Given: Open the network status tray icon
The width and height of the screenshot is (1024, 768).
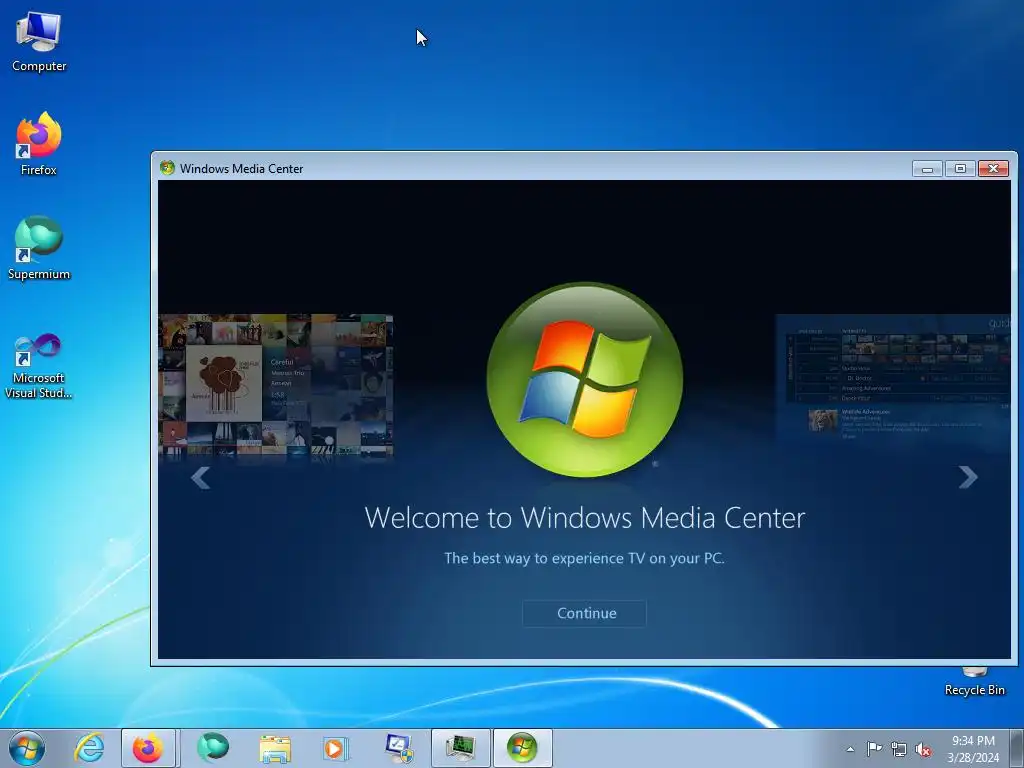Looking at the screenshot, I should (899, 749).
